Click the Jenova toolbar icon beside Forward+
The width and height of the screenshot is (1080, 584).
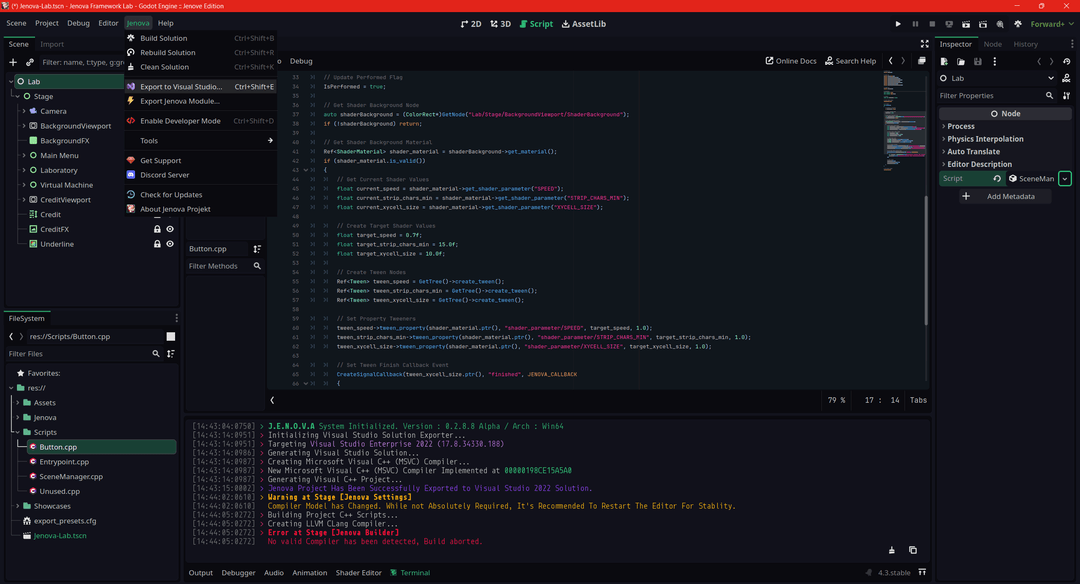(1018, 24)
